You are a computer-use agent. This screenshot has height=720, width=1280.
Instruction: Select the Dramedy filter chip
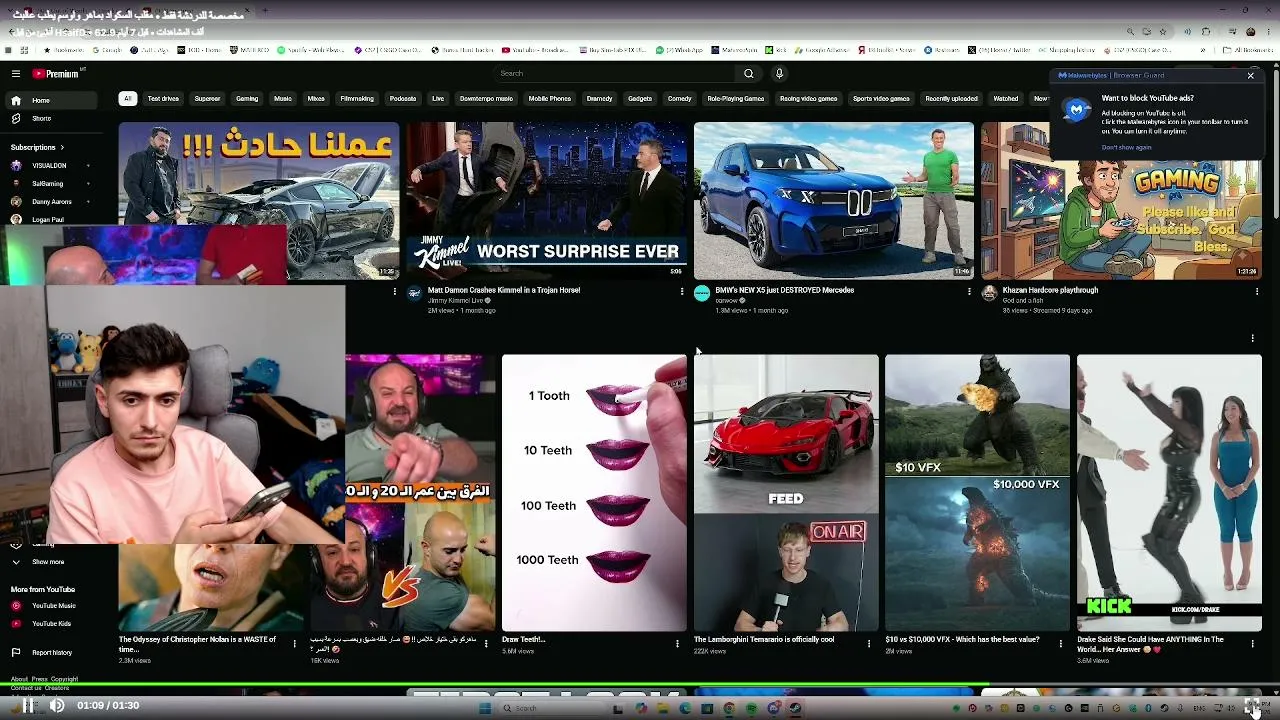[x=600, y=98]
